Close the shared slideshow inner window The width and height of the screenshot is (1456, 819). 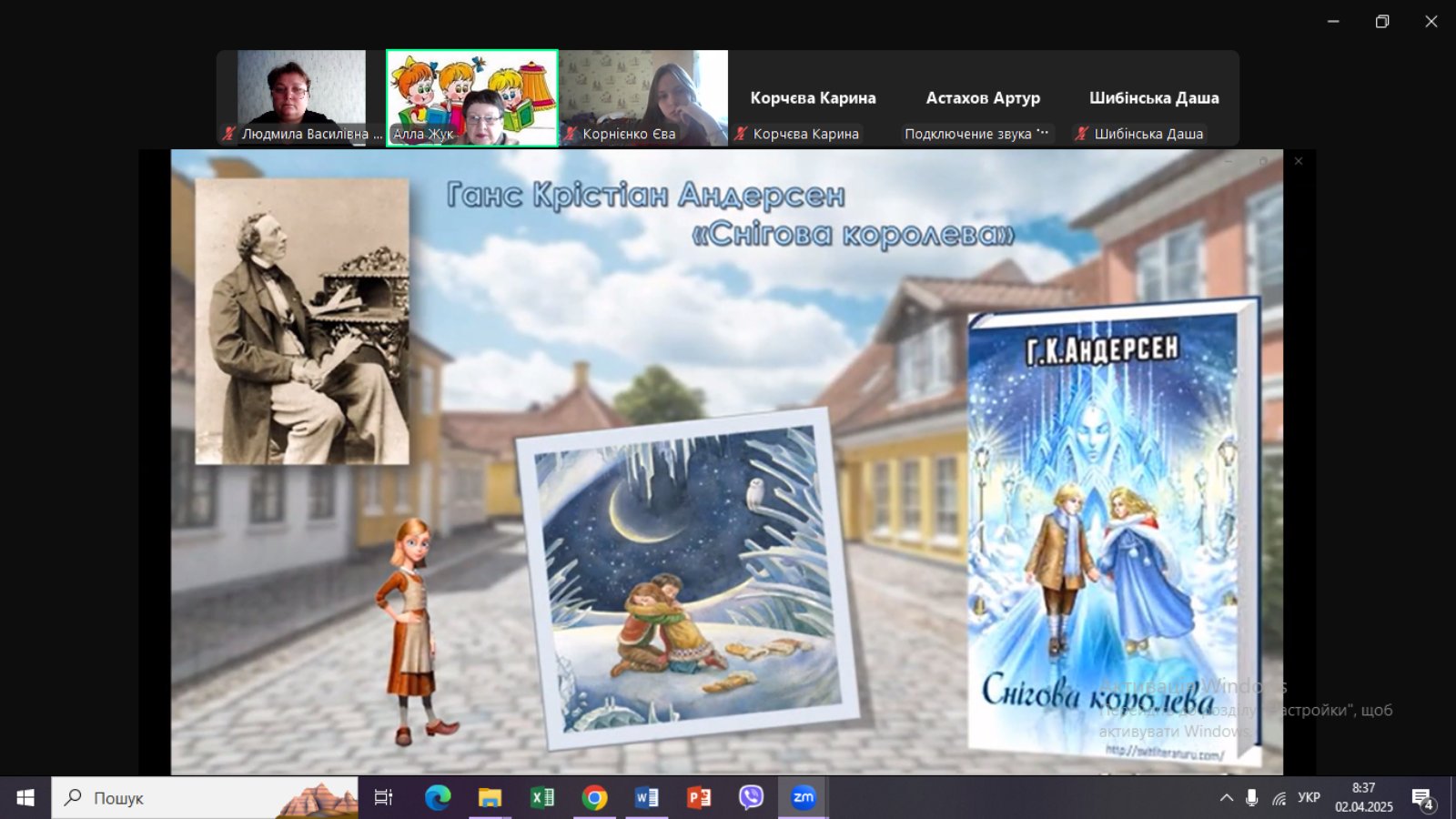pyautogui.click(x=1299, y=161)
